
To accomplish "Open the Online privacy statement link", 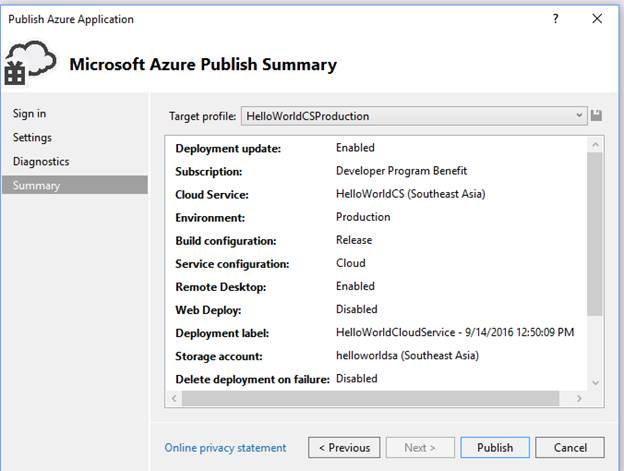I will pyautogui.click(x=225, y=448).
